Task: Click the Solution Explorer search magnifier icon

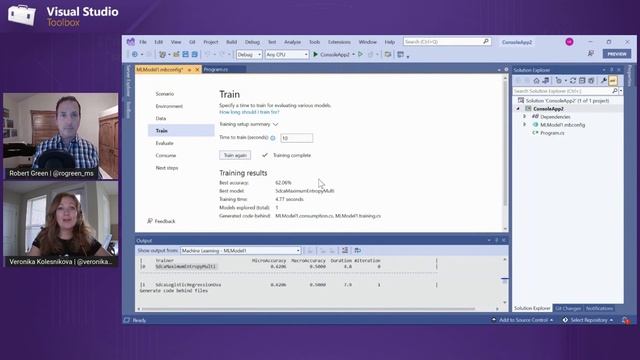Action: tap(615, 91)
